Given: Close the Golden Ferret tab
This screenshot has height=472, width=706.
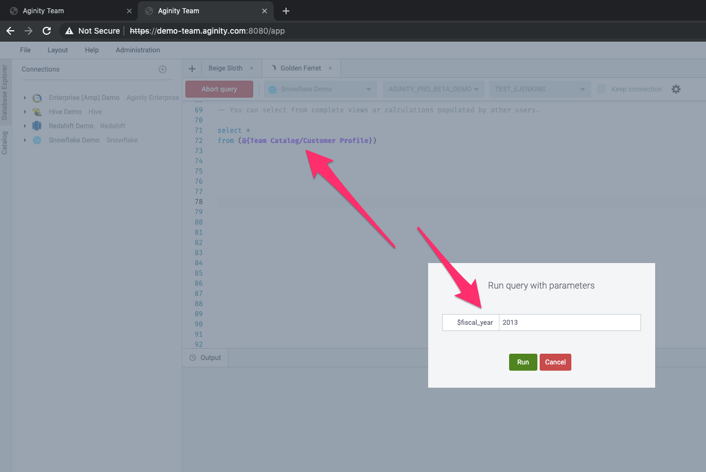Looking at the screenshot, I should pyautogui.click(x=330, y=68).
